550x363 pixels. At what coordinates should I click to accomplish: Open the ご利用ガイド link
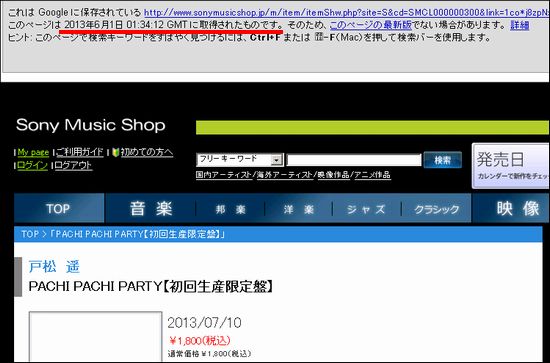click(x=80, y=152)
